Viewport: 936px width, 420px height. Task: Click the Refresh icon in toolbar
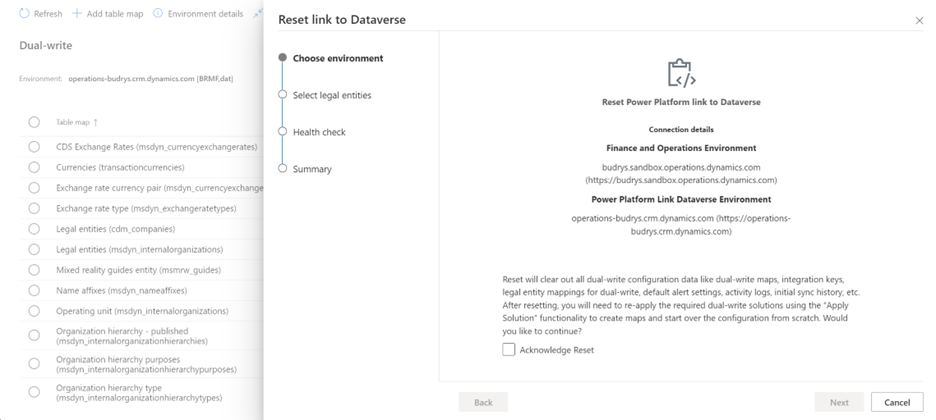point(24,13)
